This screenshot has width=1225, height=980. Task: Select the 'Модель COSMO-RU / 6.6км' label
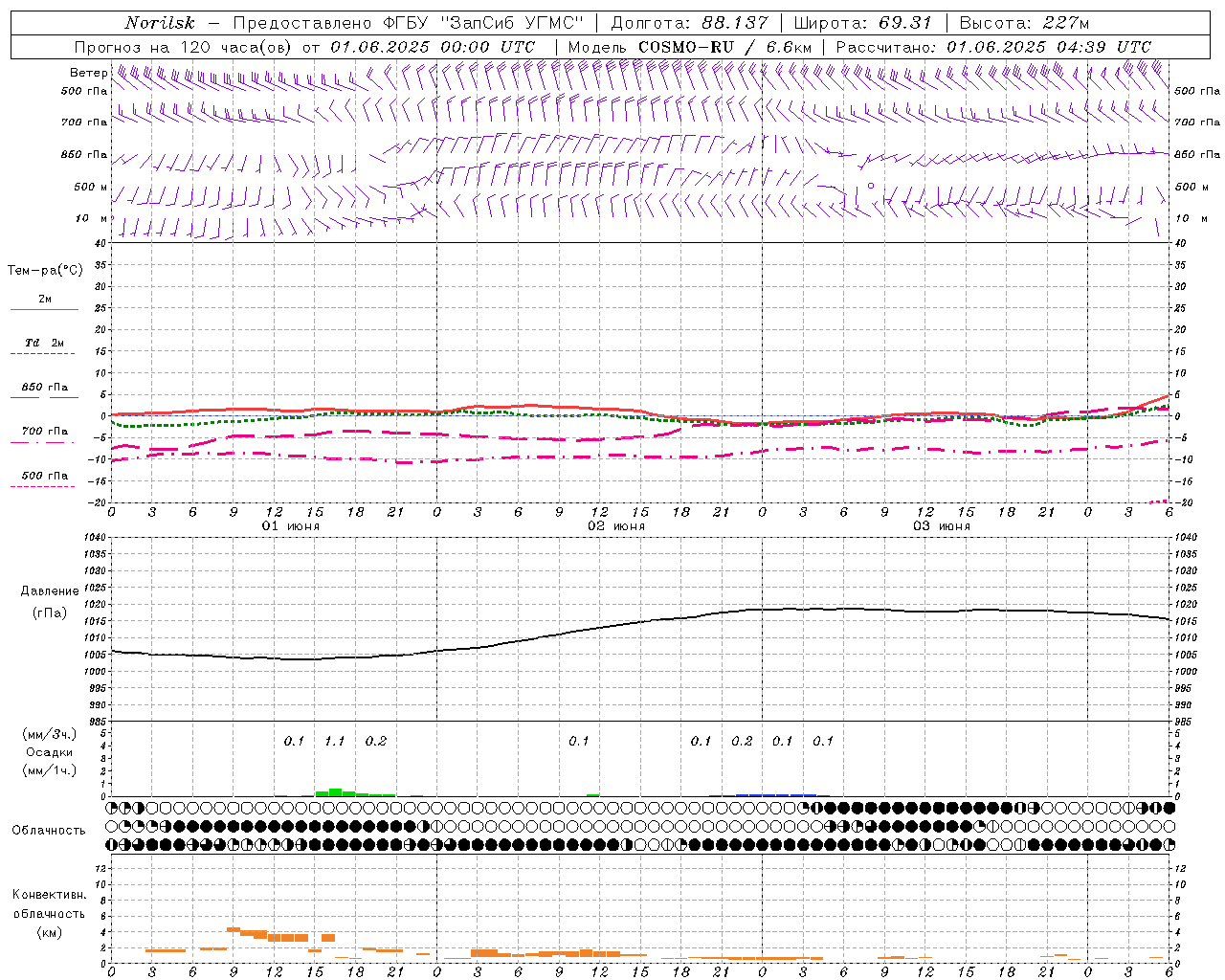(690, 47)
